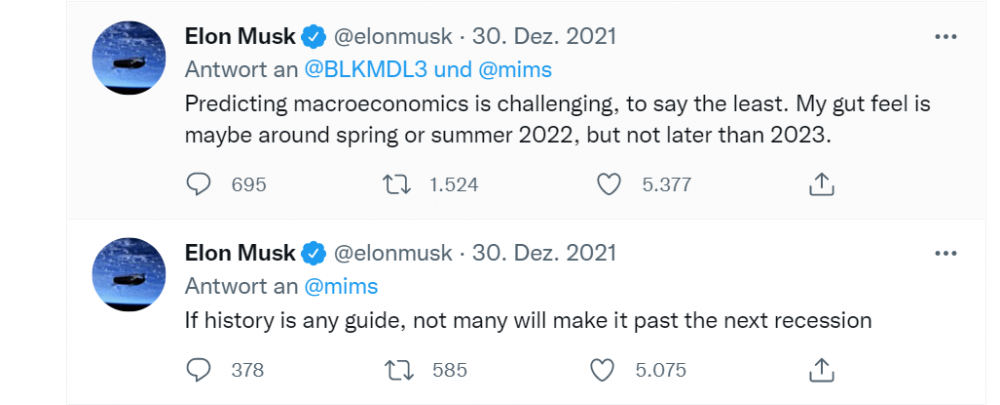Like the macroeconomics prediction tweet

609,184
